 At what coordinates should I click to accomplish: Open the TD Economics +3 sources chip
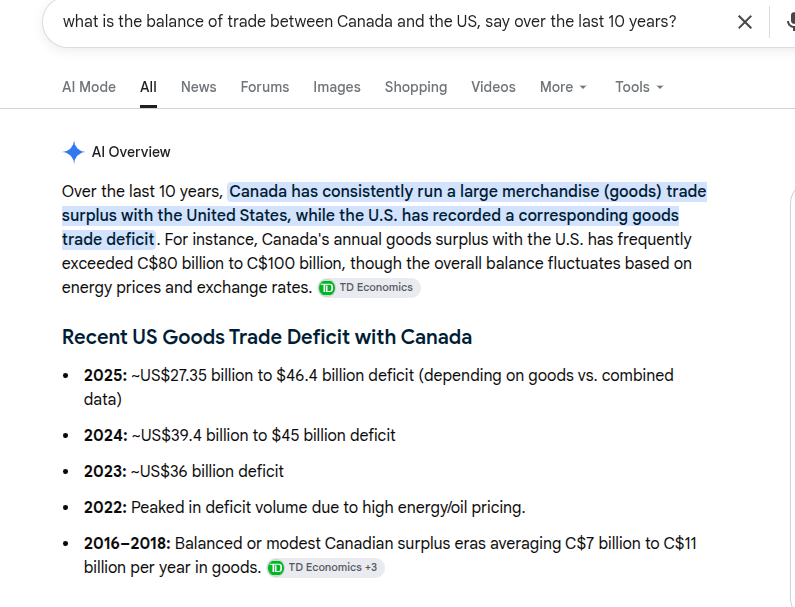pyautogui.click(x=326, y=568)
